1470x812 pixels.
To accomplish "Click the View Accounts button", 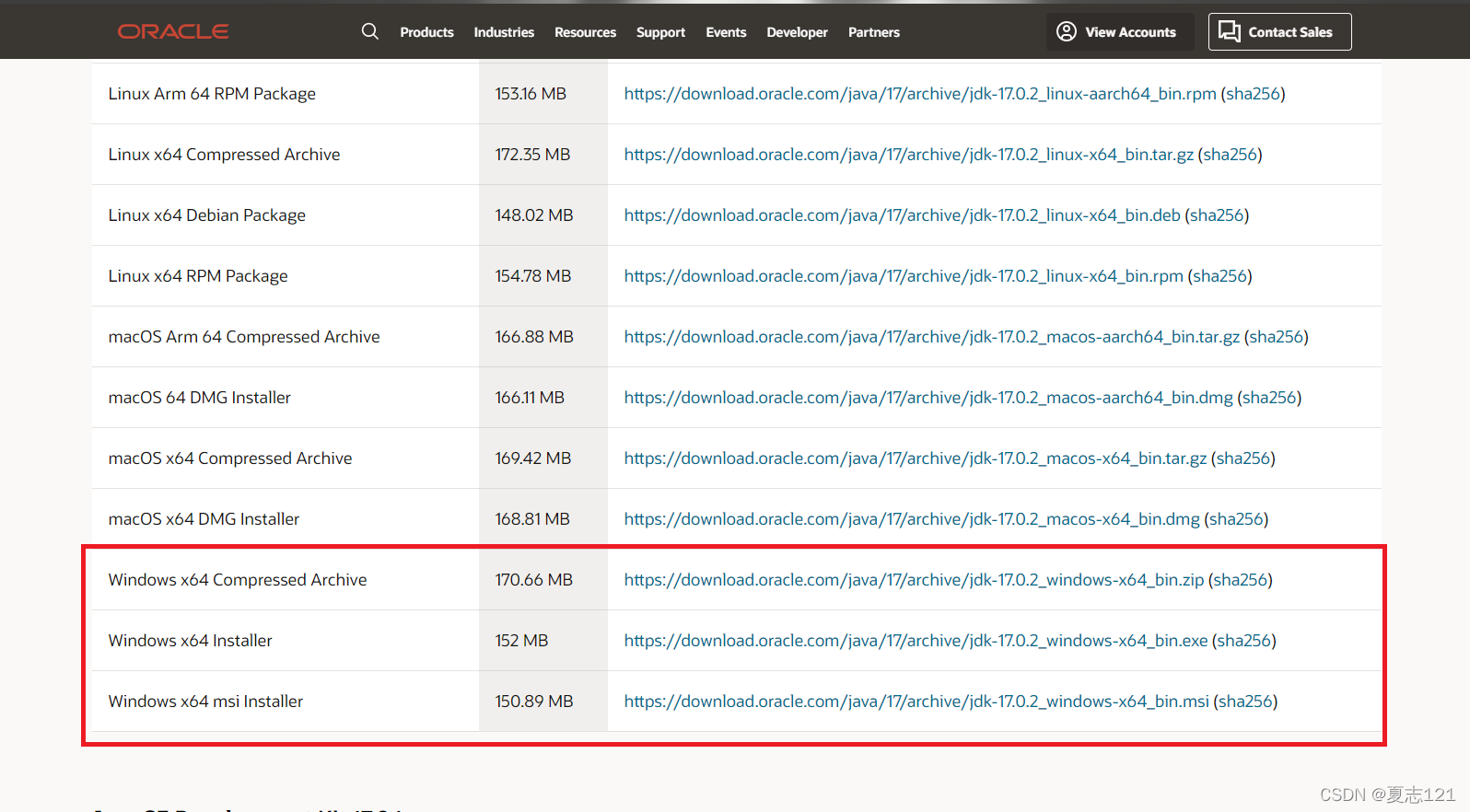I will point(1120,31).
